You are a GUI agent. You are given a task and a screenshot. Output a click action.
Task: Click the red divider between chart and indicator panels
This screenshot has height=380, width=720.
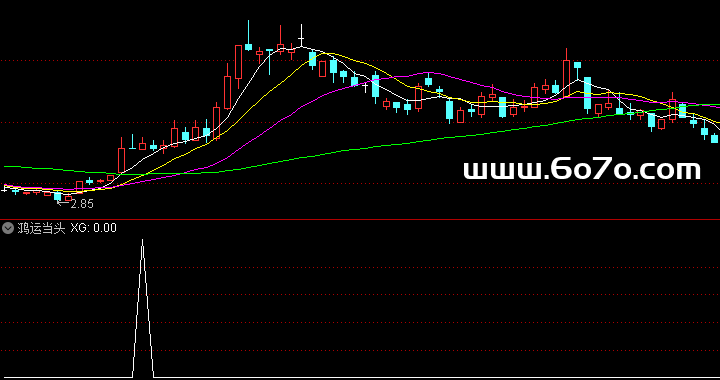pos(360,219)
